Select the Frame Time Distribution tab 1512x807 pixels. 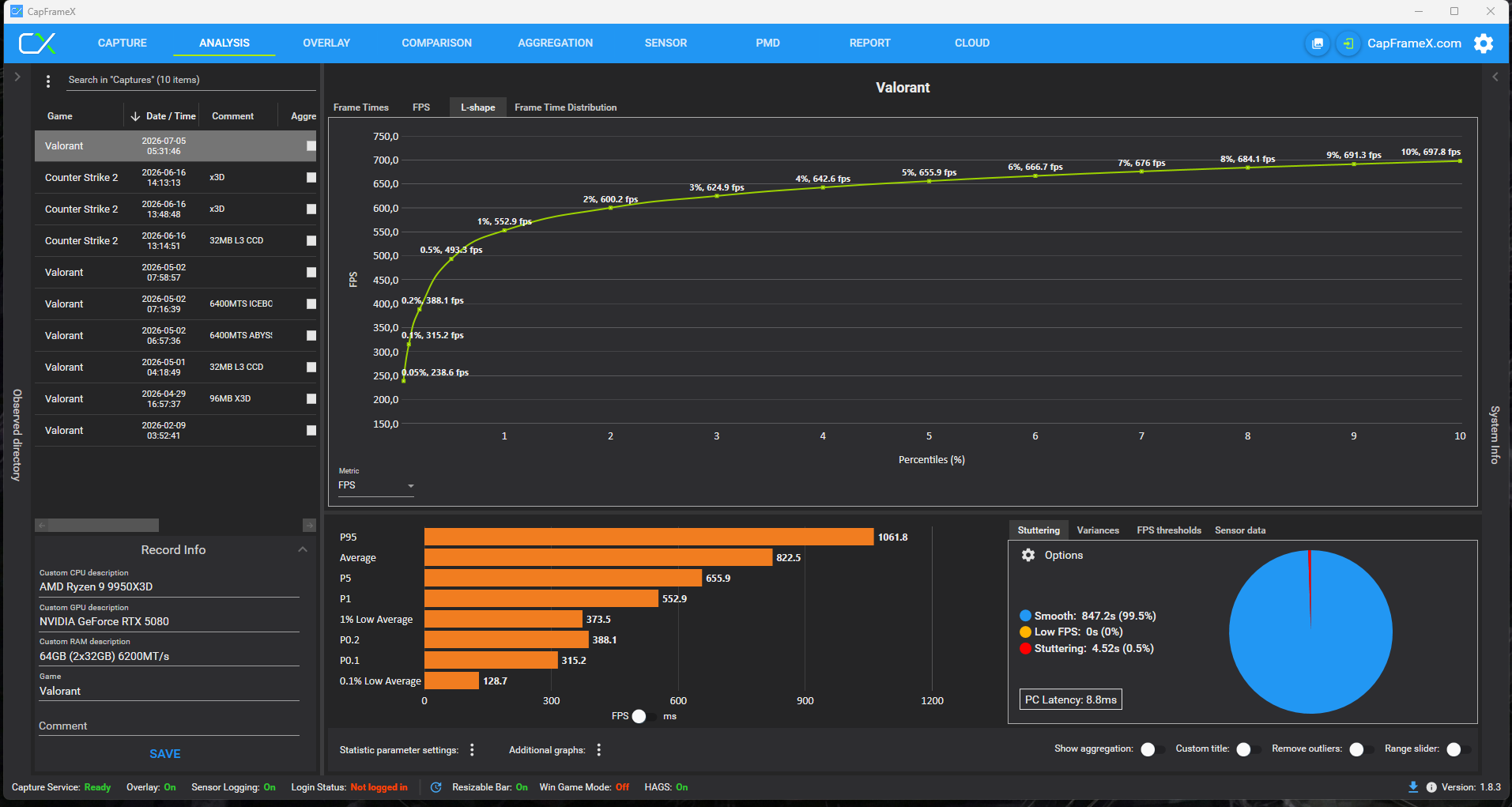point(565,107)
